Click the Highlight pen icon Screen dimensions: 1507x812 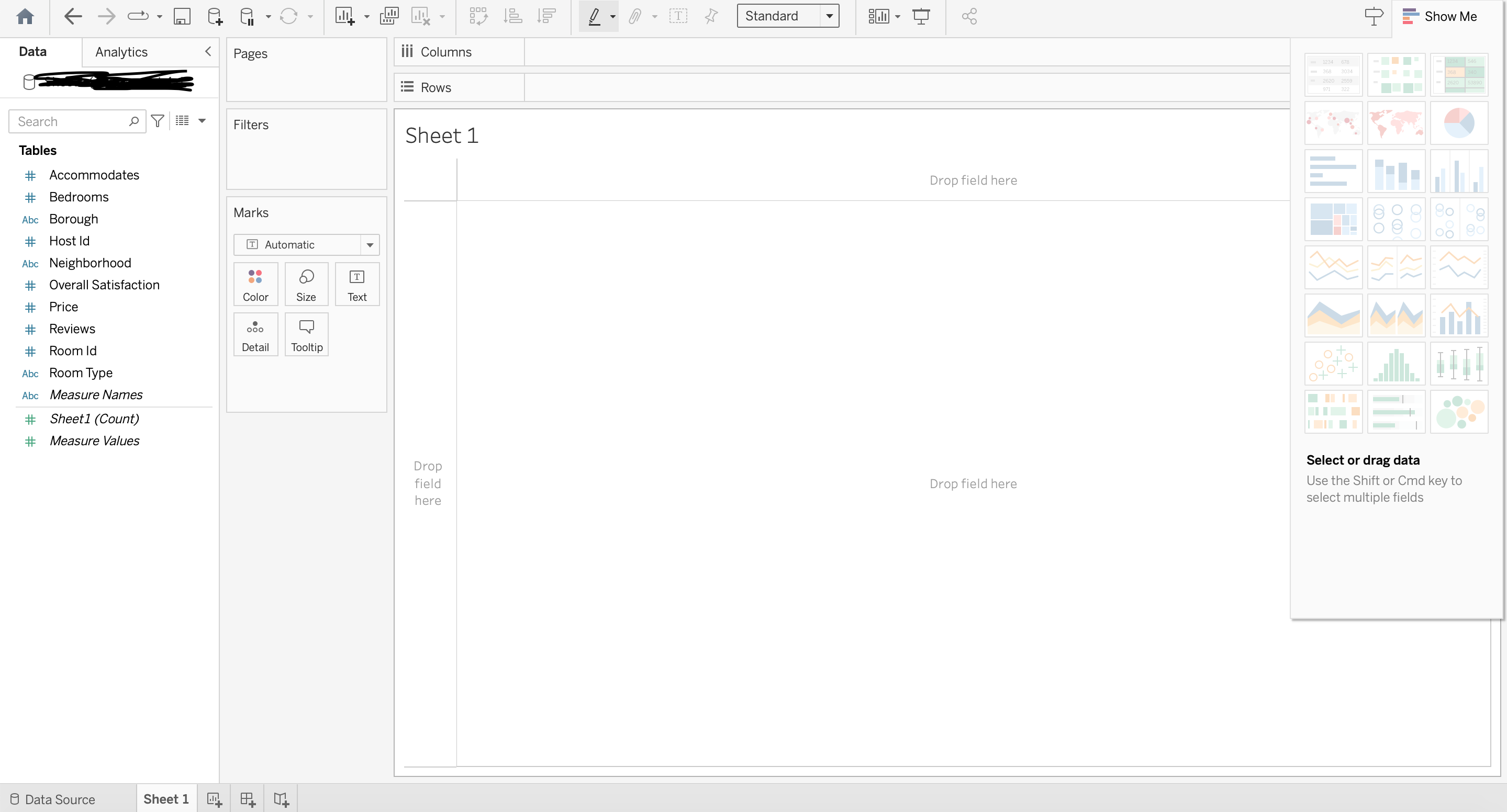tap(595, 16)
